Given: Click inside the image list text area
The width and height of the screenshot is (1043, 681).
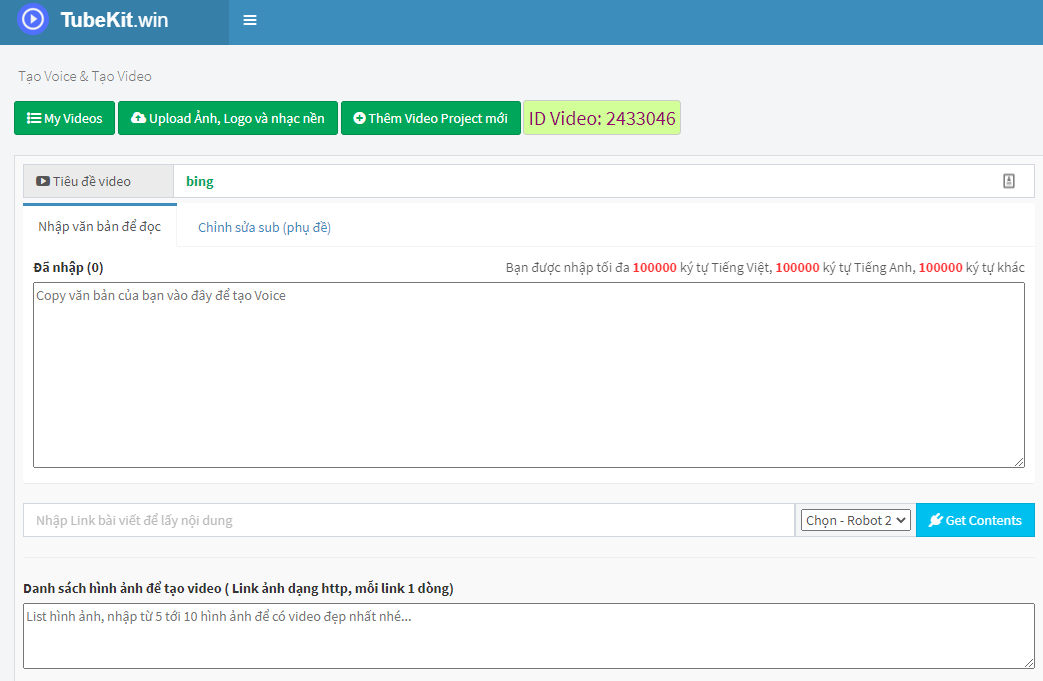Looking at the screenshot, I should click(x=528, y=636).
